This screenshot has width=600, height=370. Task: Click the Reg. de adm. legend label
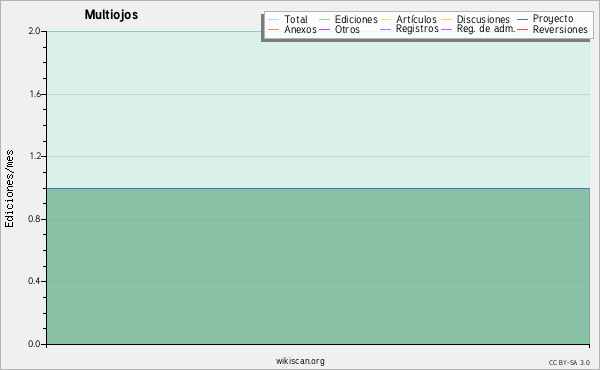[486, 29]
